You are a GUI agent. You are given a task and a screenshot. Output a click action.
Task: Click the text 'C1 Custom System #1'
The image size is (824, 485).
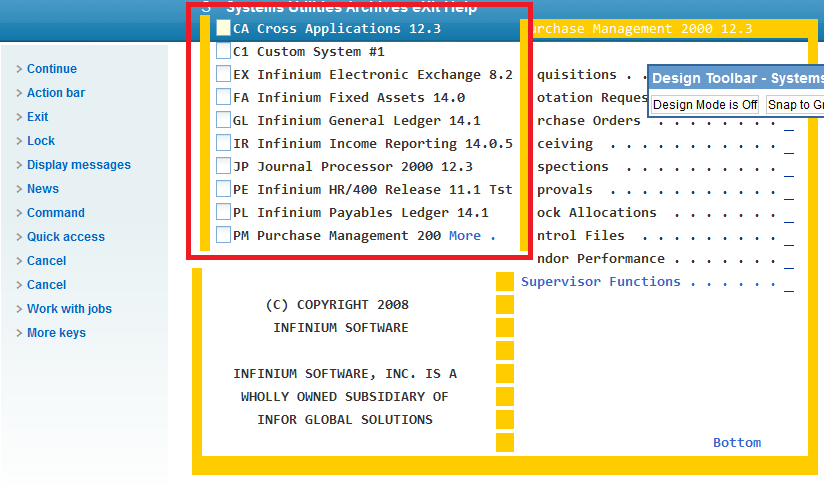[x=308, y=51]
